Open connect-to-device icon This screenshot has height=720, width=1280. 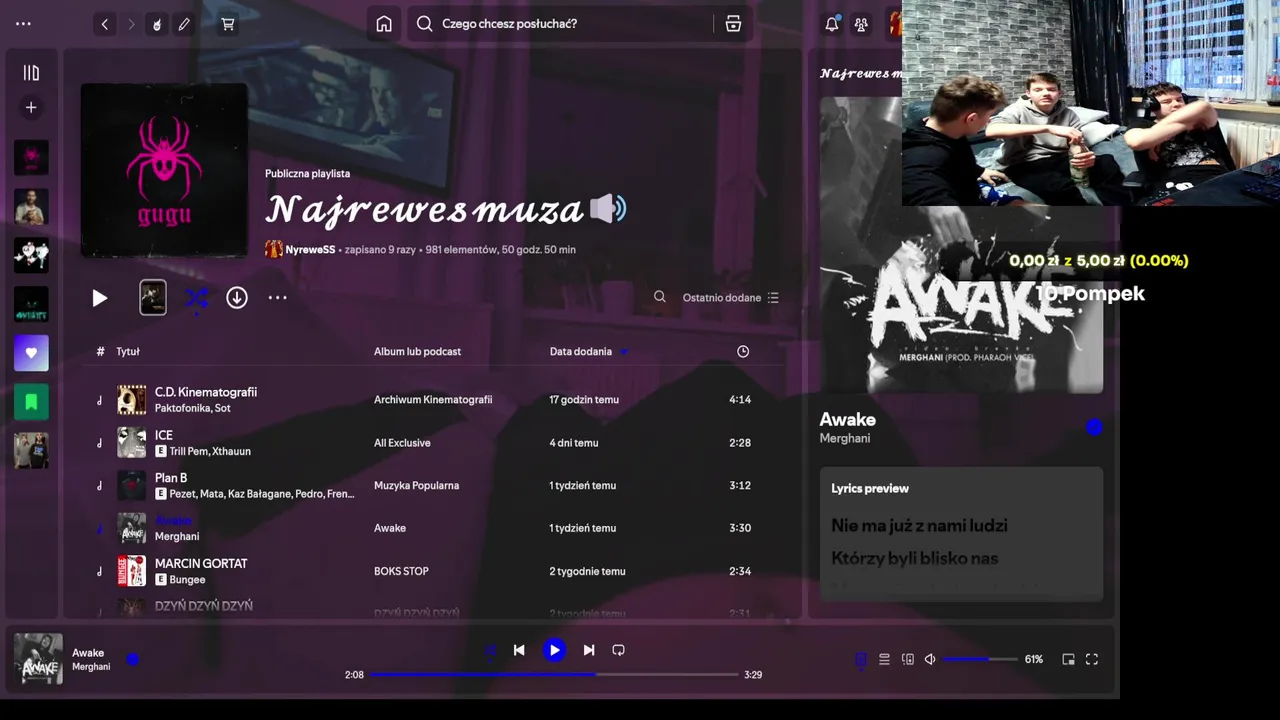pos(908,660)
